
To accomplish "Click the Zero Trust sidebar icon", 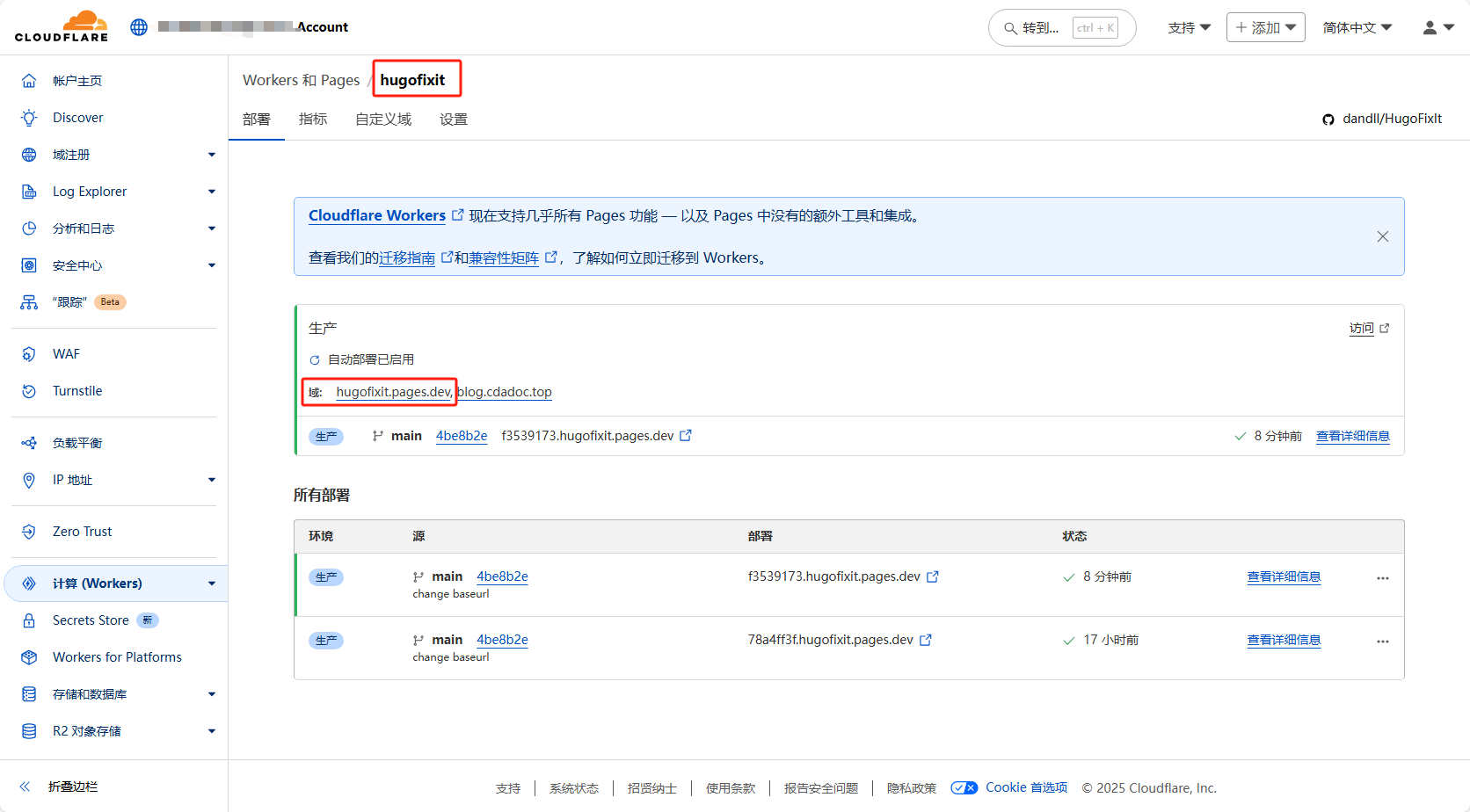I will pyautogui.click(x=29, y=532).
